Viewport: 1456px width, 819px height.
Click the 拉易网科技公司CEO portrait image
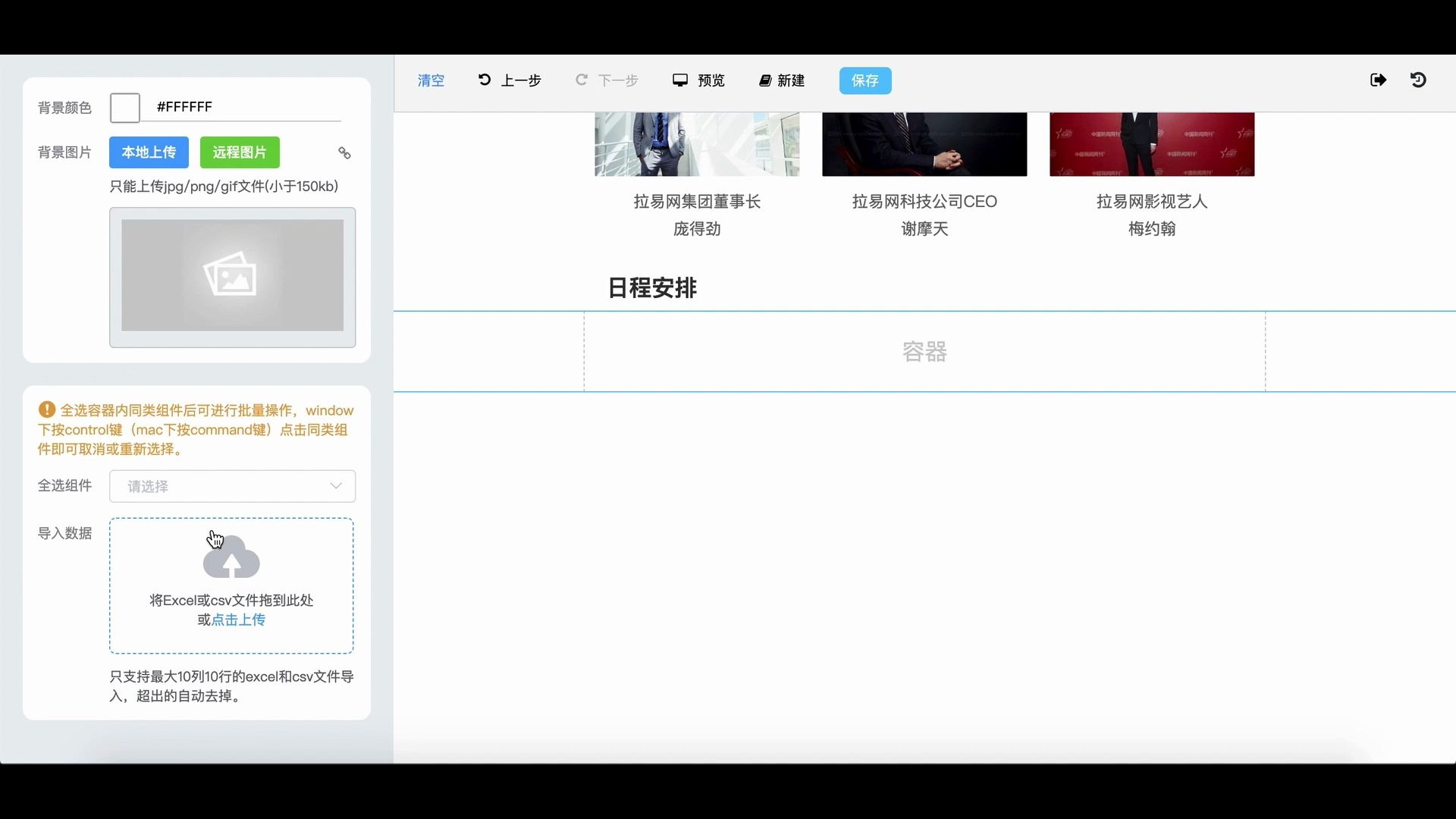[924, 145]
